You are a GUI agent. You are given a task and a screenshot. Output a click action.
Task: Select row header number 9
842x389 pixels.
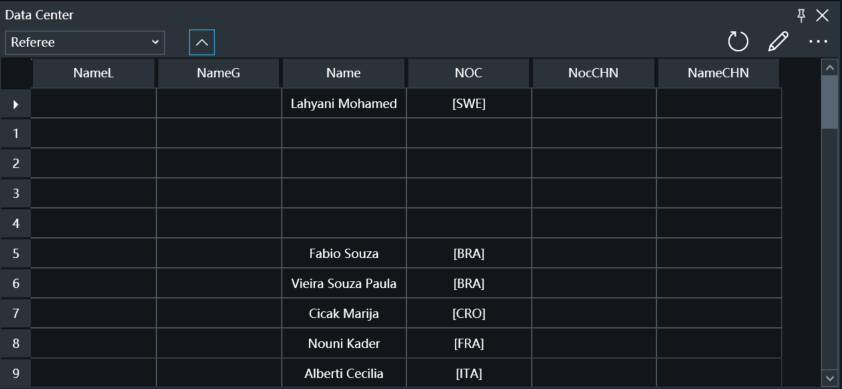click(x=16, y=373)
